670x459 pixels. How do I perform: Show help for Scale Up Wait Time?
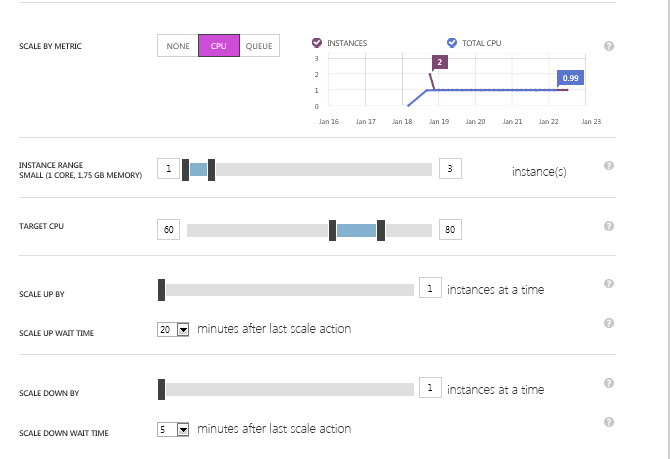pyautogui.click(x=609, y=323)
